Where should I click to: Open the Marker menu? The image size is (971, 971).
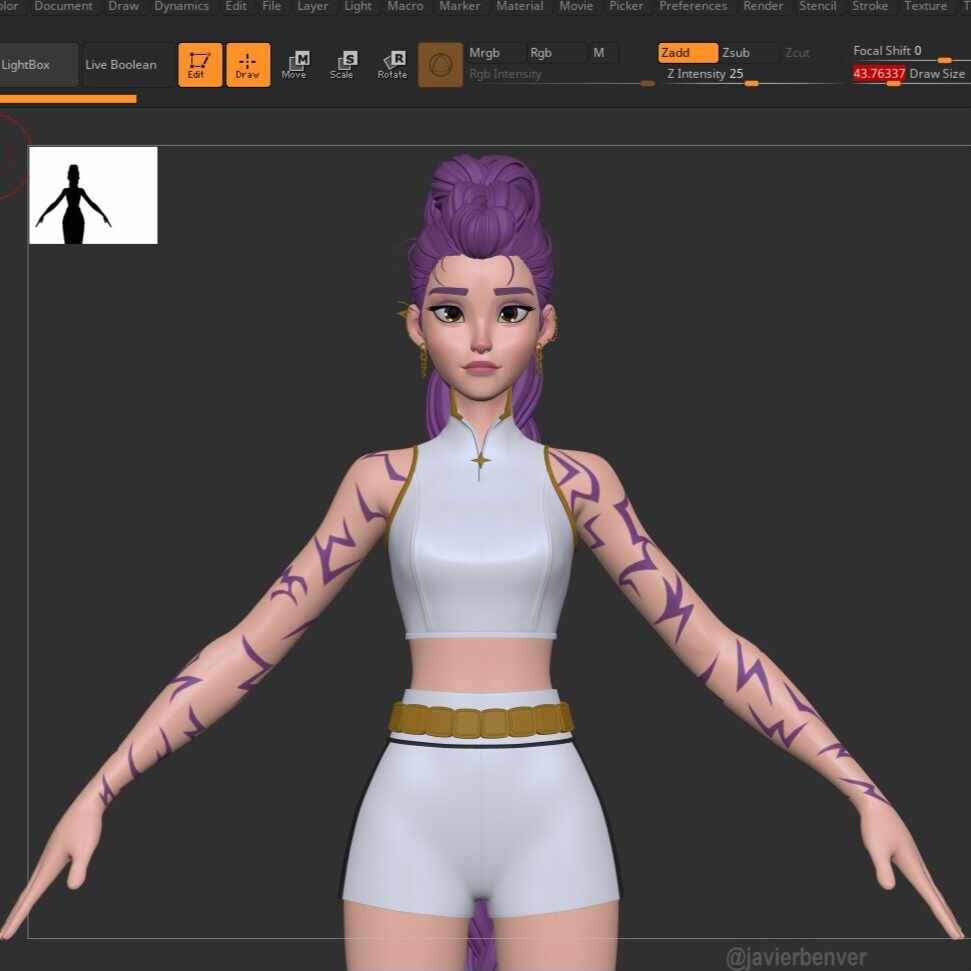click(459, 6)
